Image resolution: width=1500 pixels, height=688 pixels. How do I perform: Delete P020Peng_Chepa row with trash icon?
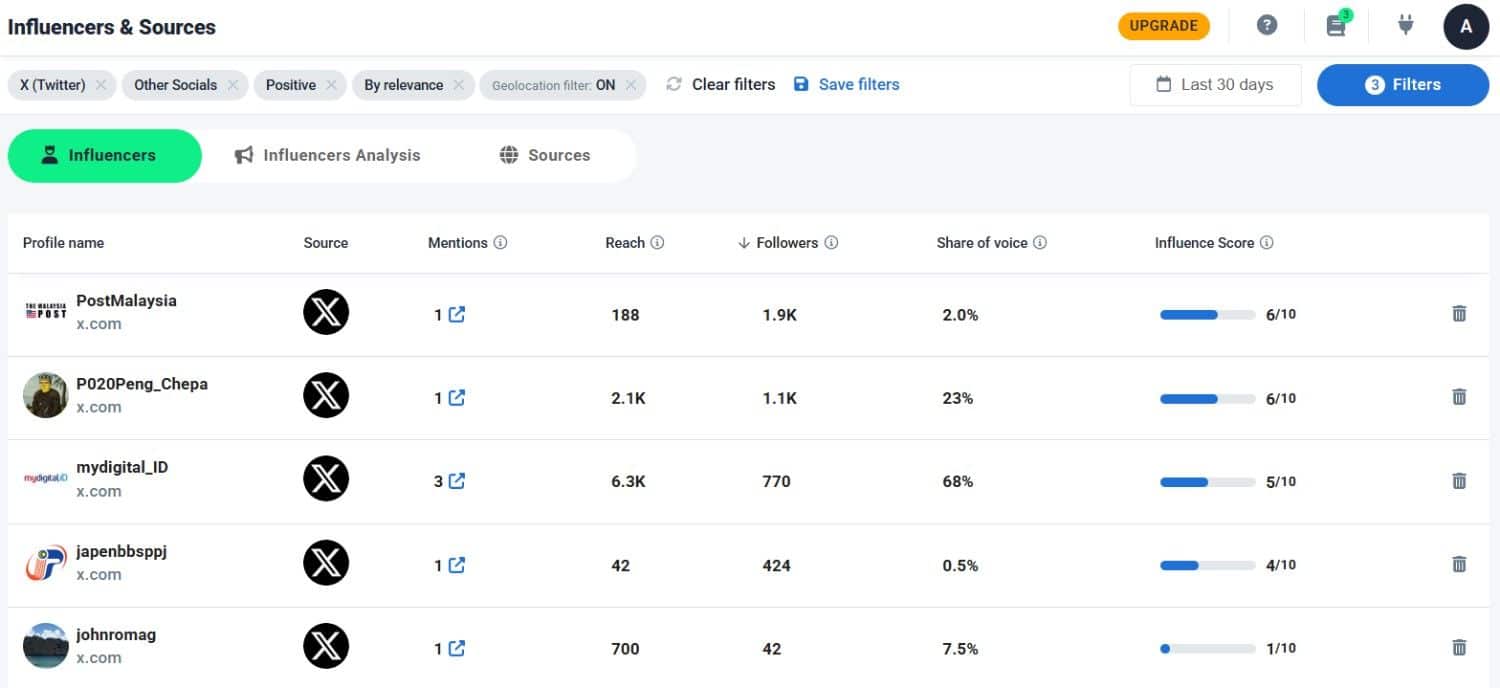click(1459, 397)
